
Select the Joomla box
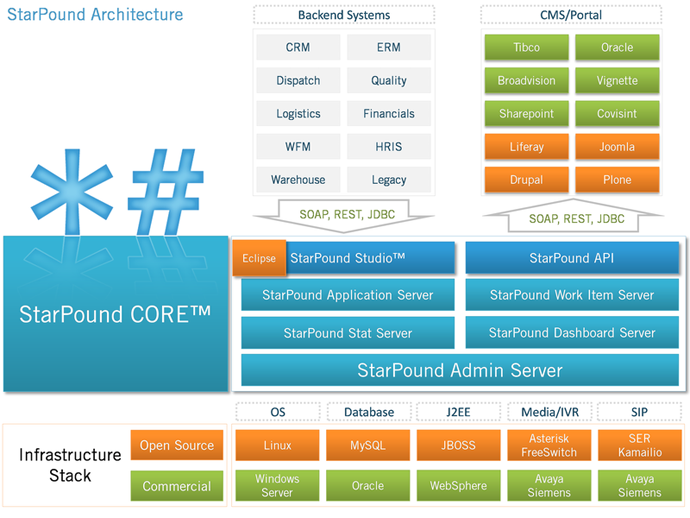click(x=617, y=147)
